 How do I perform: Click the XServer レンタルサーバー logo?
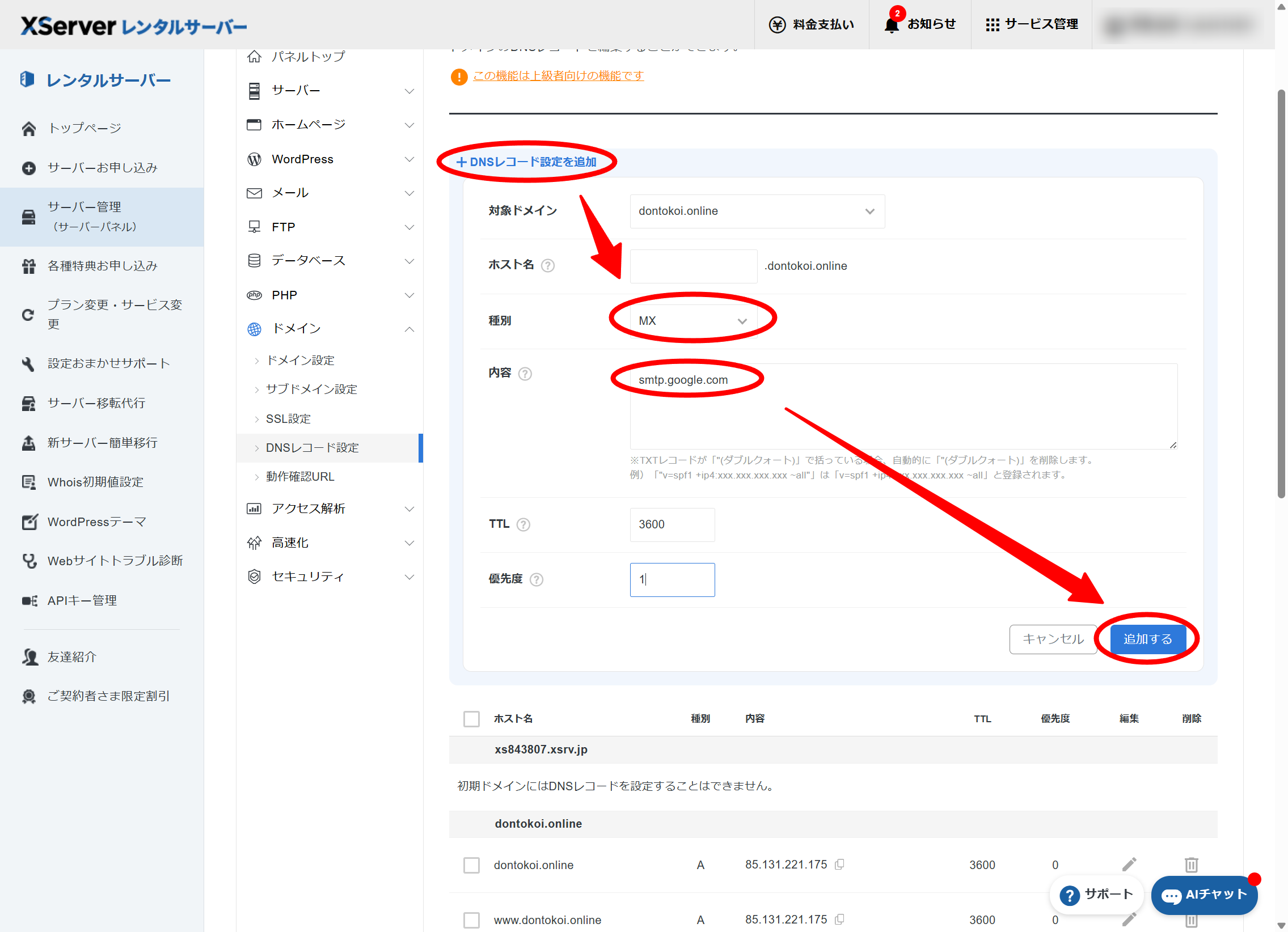pos(133,26)
